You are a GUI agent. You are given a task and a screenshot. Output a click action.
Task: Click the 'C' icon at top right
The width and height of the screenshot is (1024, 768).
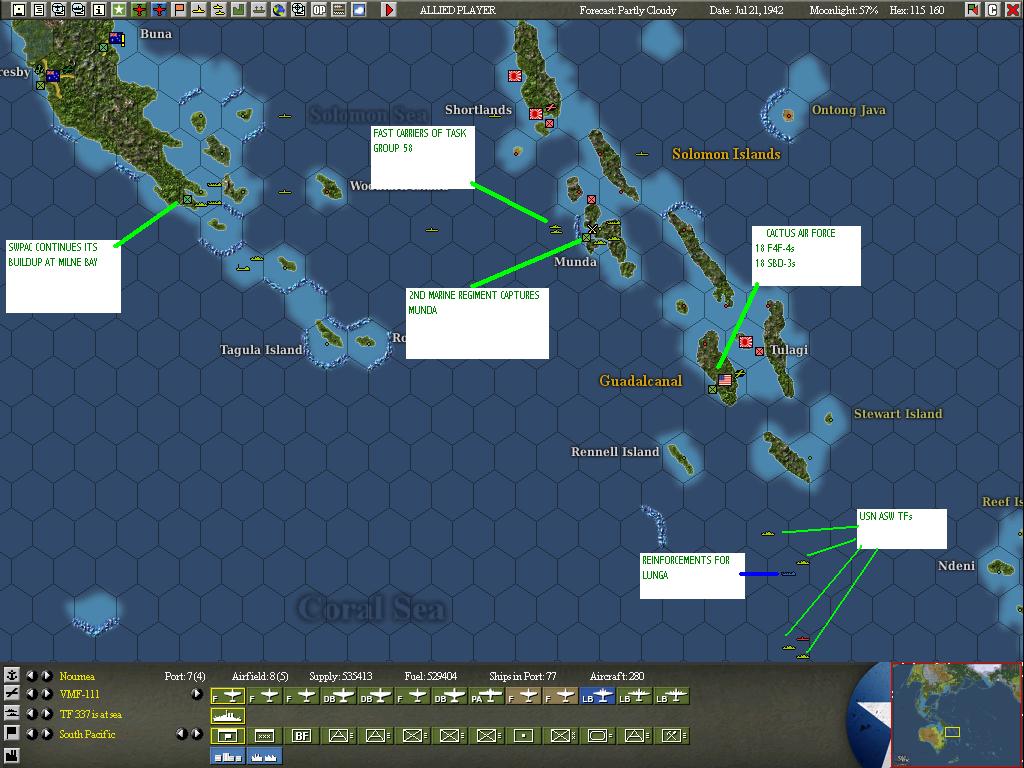(993, 10)
